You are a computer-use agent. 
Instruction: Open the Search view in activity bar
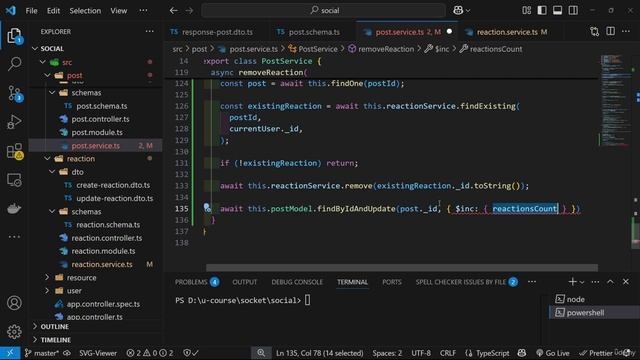pyautogui.click(x=14, y=64)
